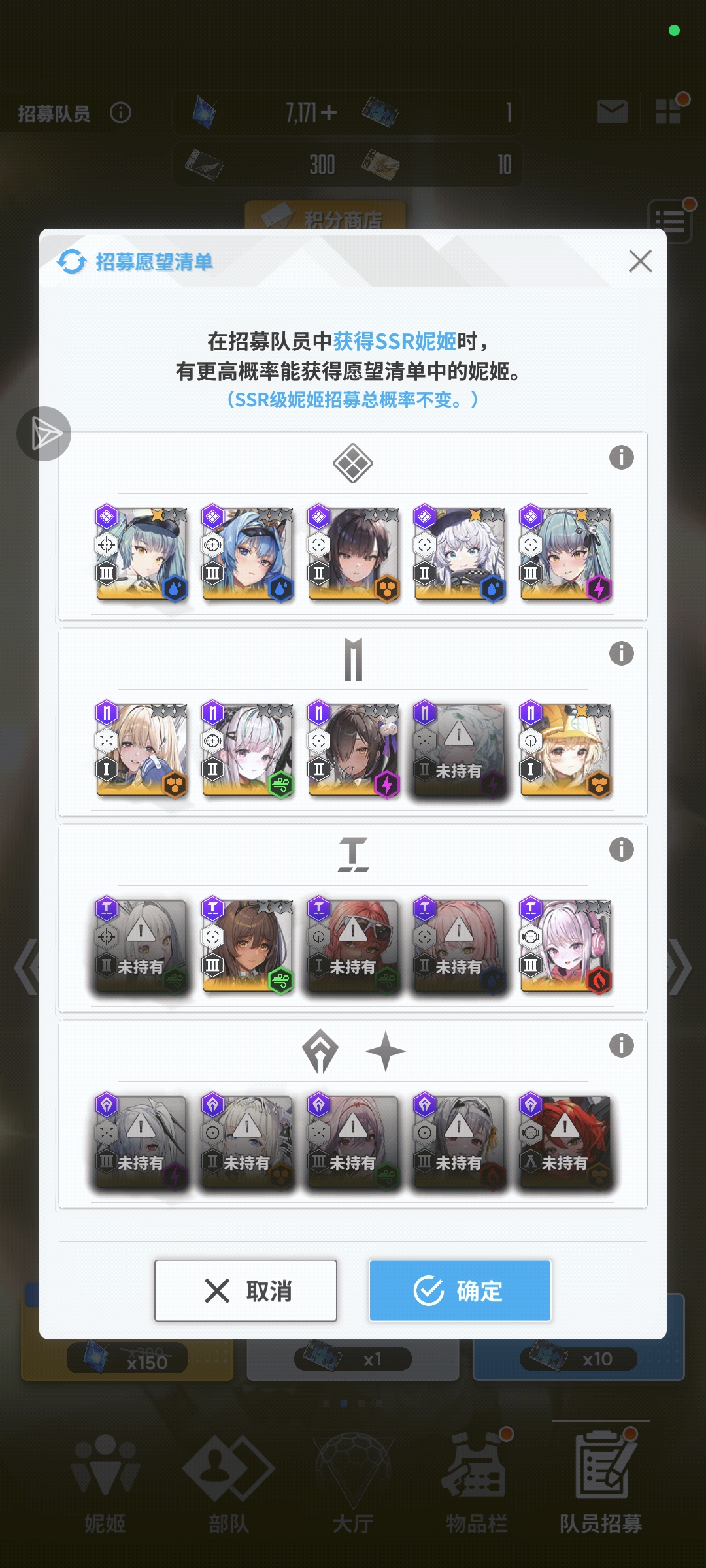Select the pink-headphone Nikke in Tetra row
Screen dimensions: 706x1568
(x=565, y=947)
